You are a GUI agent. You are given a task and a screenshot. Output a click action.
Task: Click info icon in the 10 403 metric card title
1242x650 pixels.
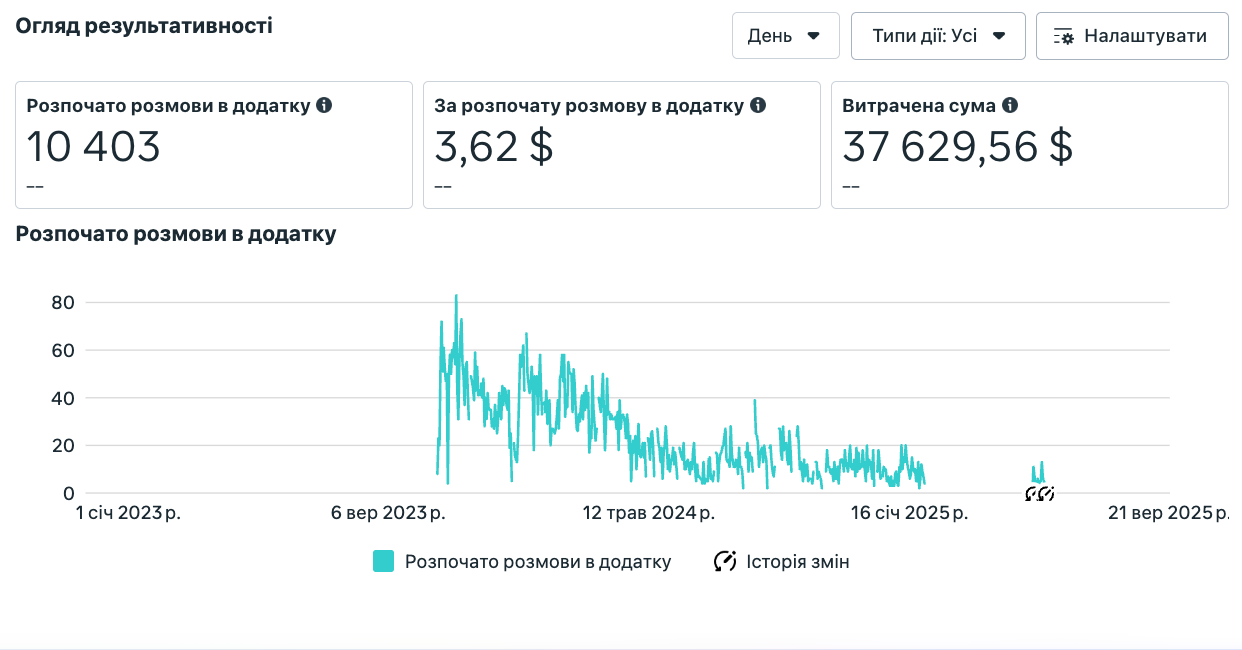[x=324, y=105]
